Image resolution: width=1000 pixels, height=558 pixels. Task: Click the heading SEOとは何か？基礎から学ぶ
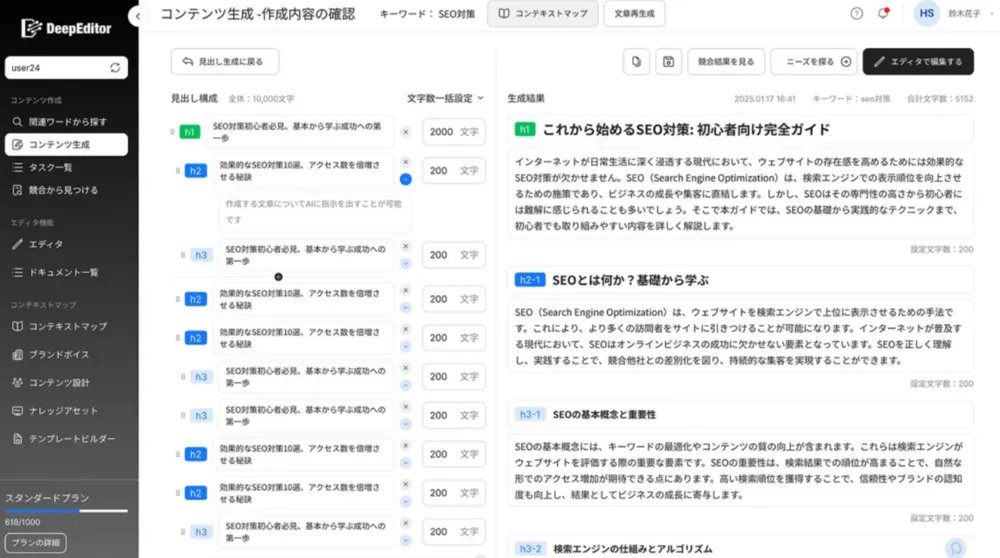coord(630,280)
